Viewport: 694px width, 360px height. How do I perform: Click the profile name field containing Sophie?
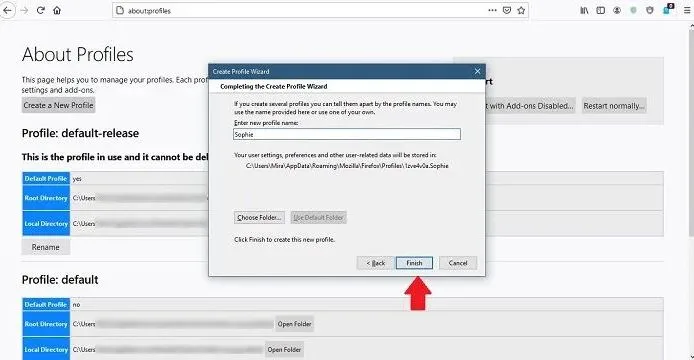[x=347, y=134]
